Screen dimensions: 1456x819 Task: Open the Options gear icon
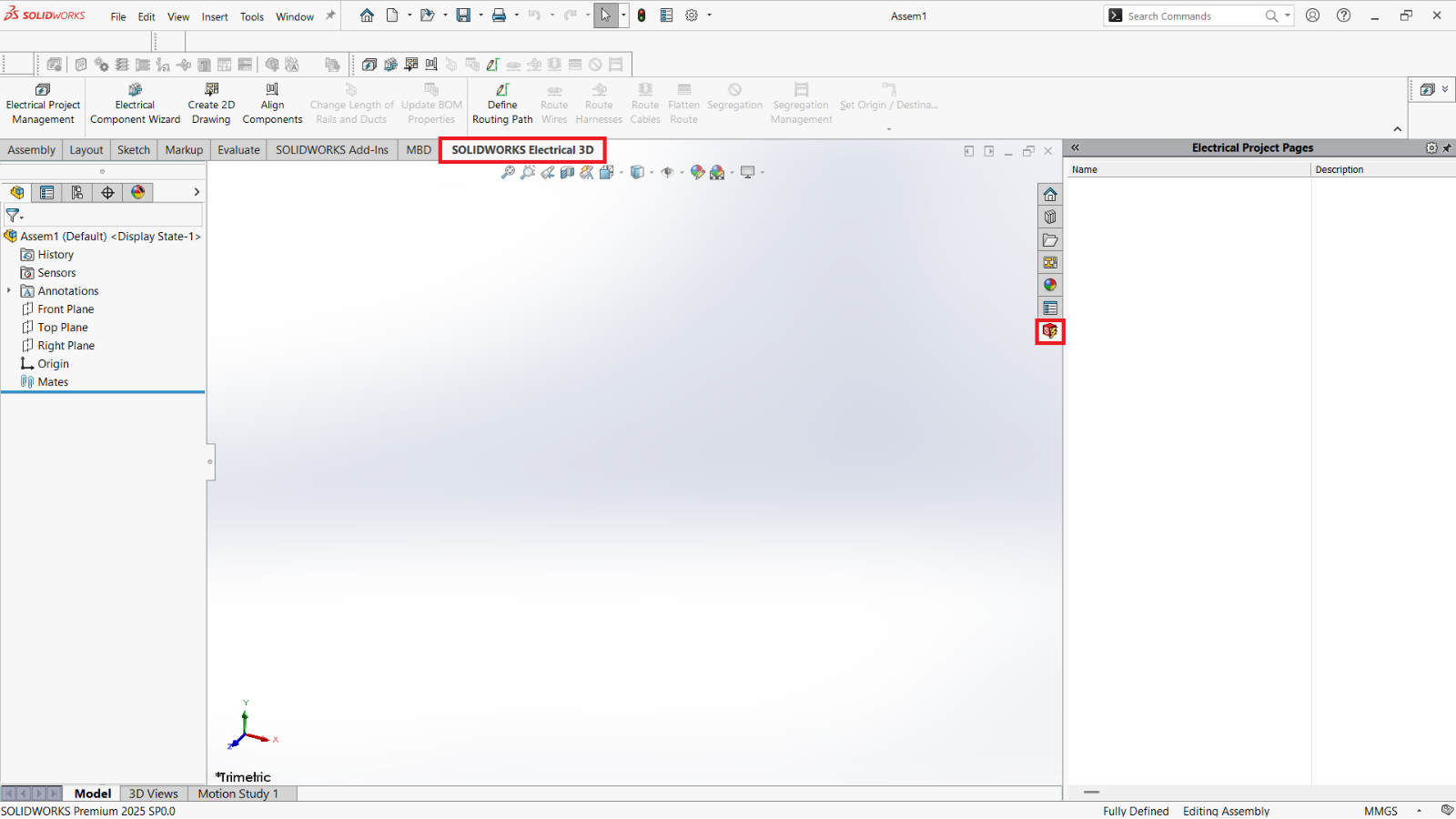click(x=692, y=15)
